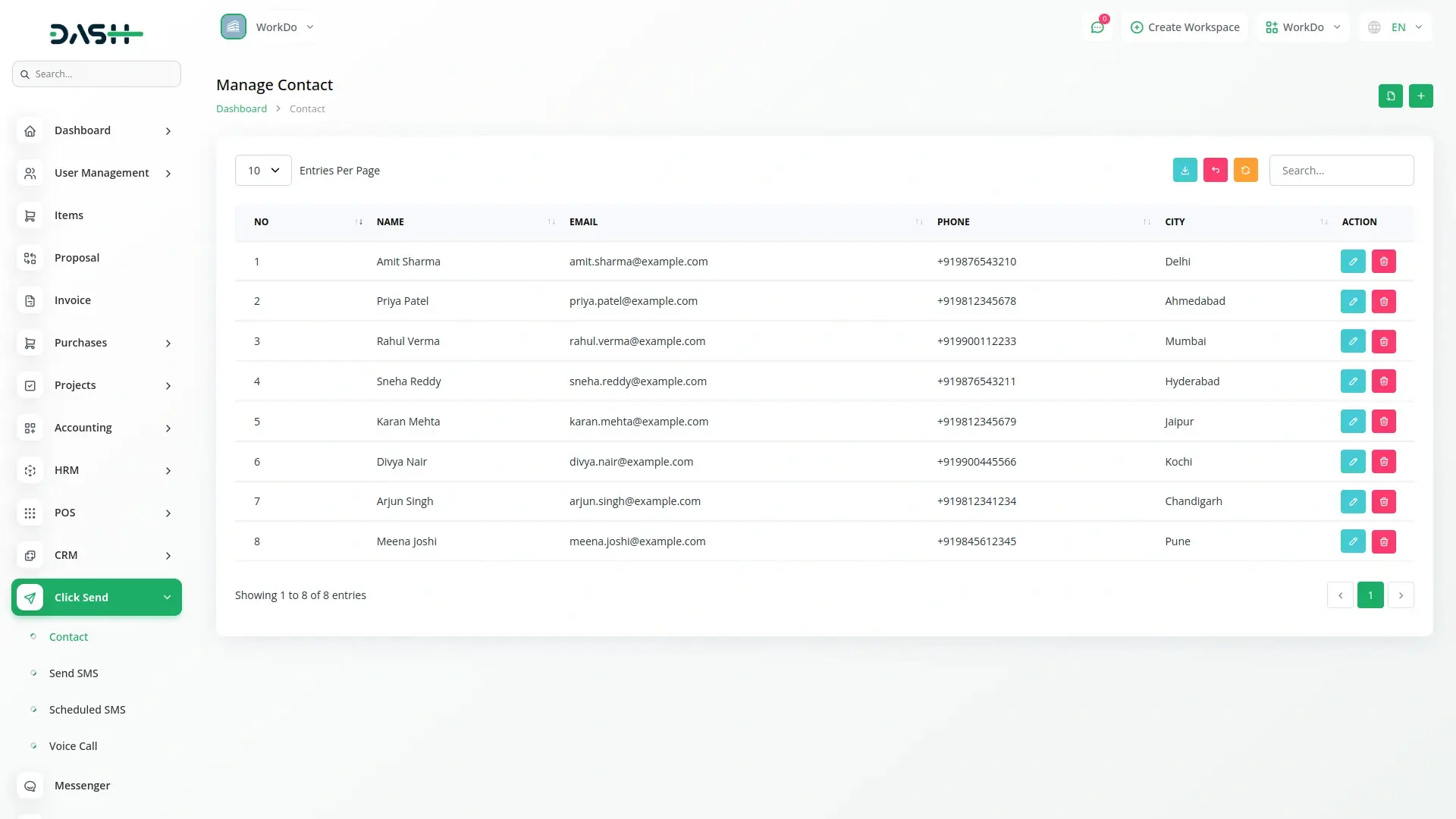
Task: Sort table by Name column
Action: [x=391, y=222]
